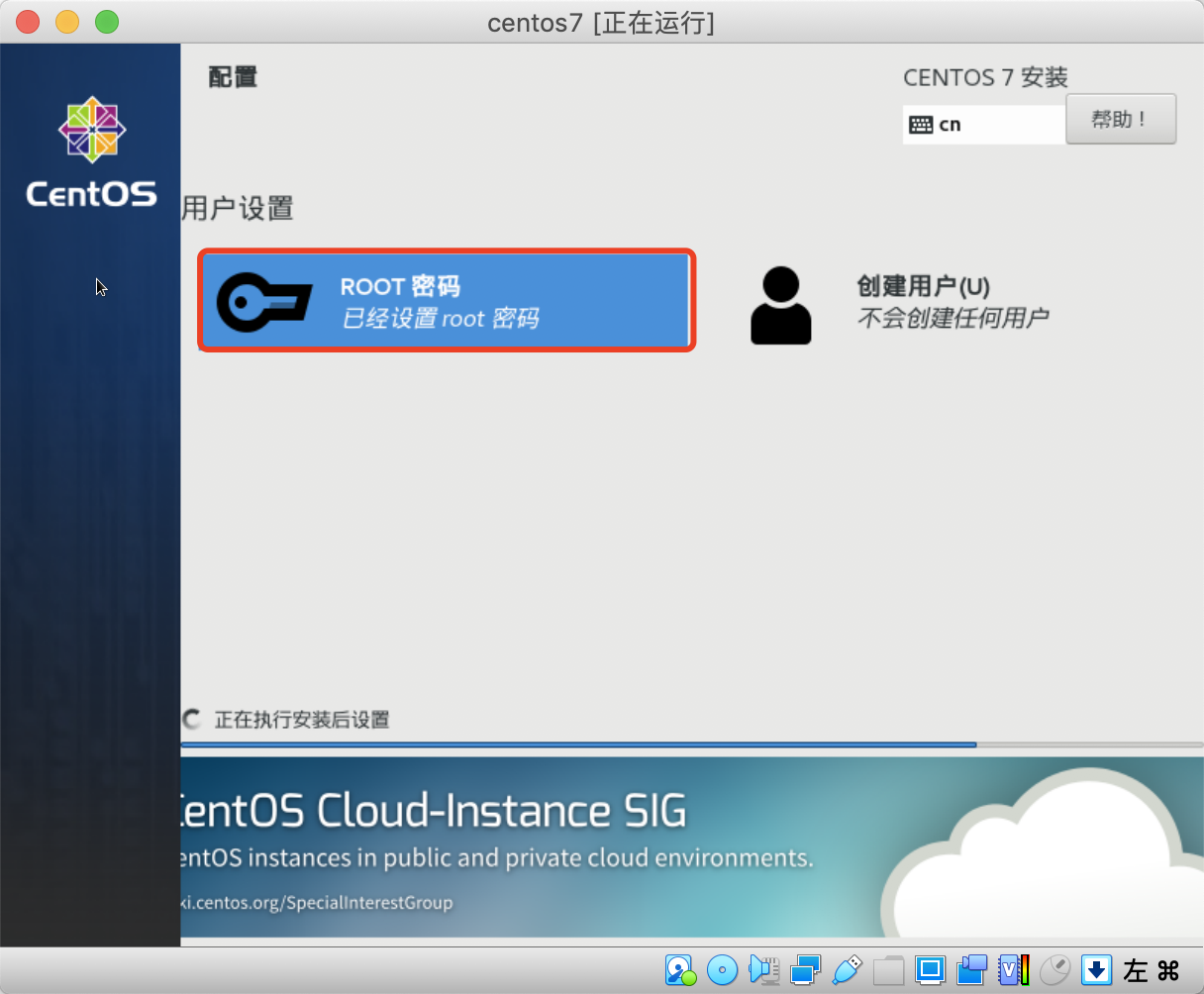Open VirtualBox network adapters indicator
Image resolution: width=1204 pixels, height=994 pixels.
pyautogui.click(x=805, y=969)
